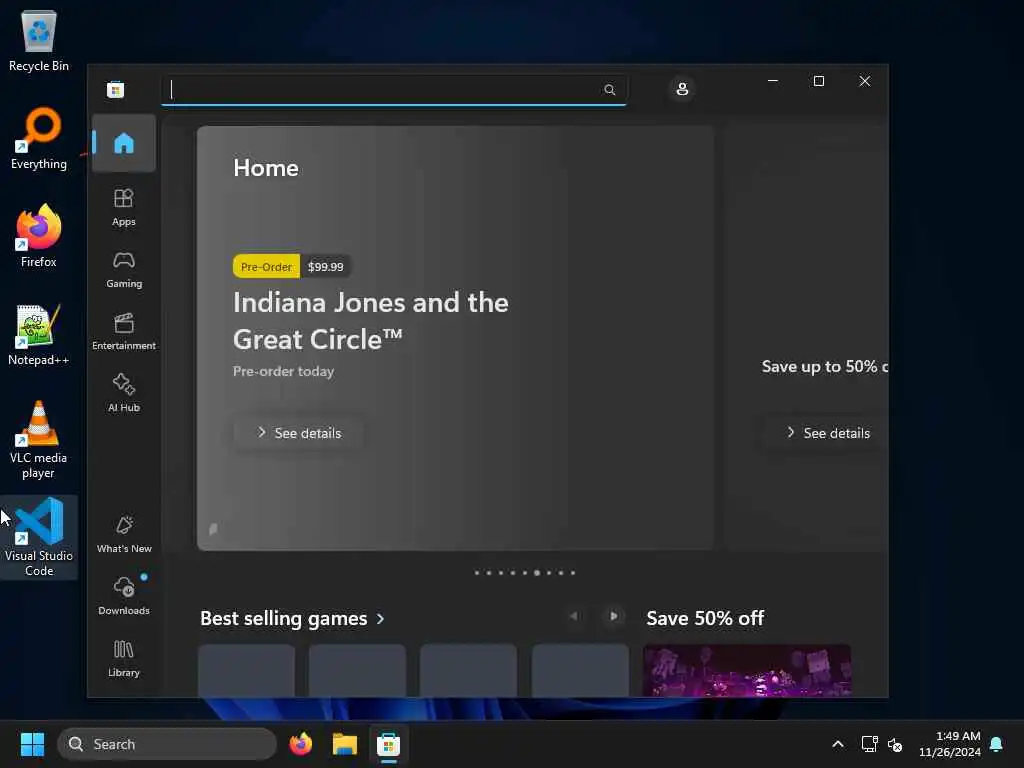Select the first carousel page dot

477,573
